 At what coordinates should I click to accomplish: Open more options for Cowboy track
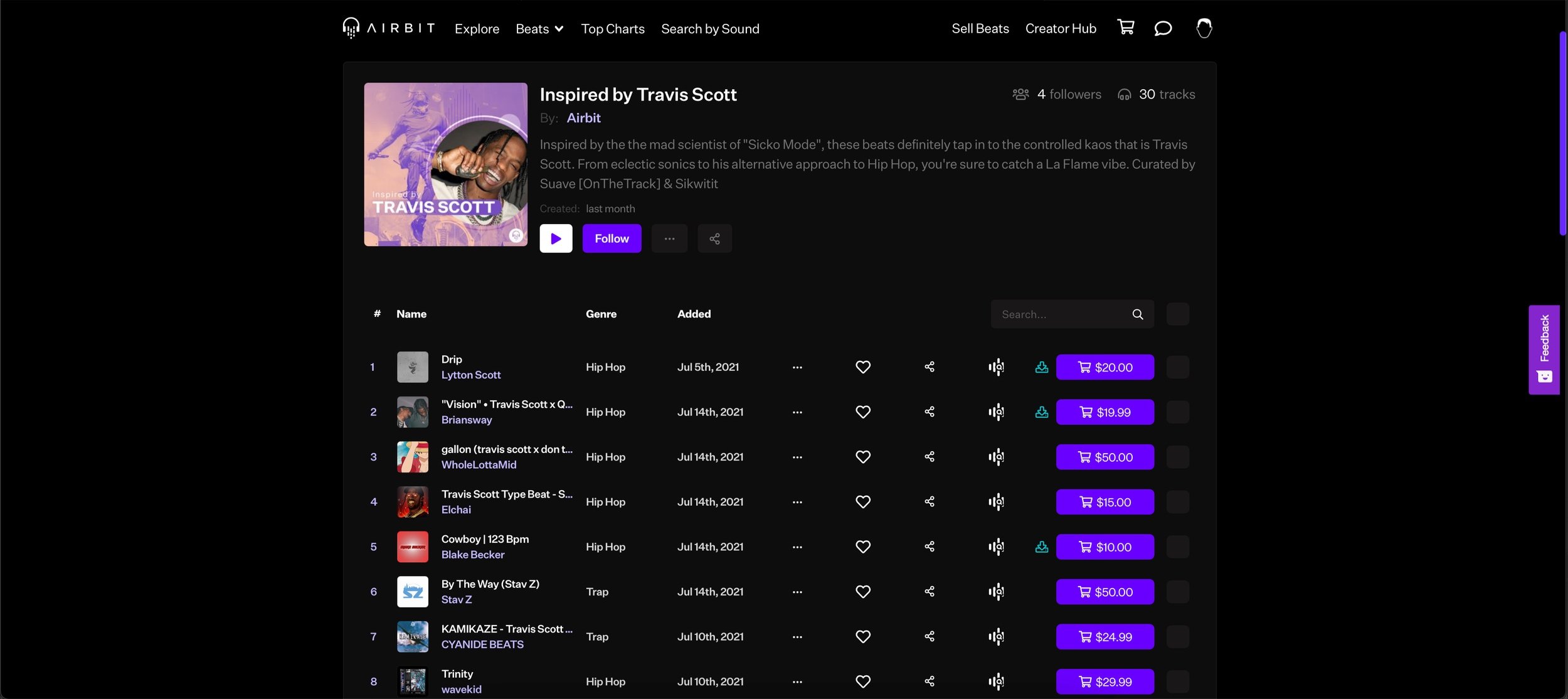(x=797, y=547)
